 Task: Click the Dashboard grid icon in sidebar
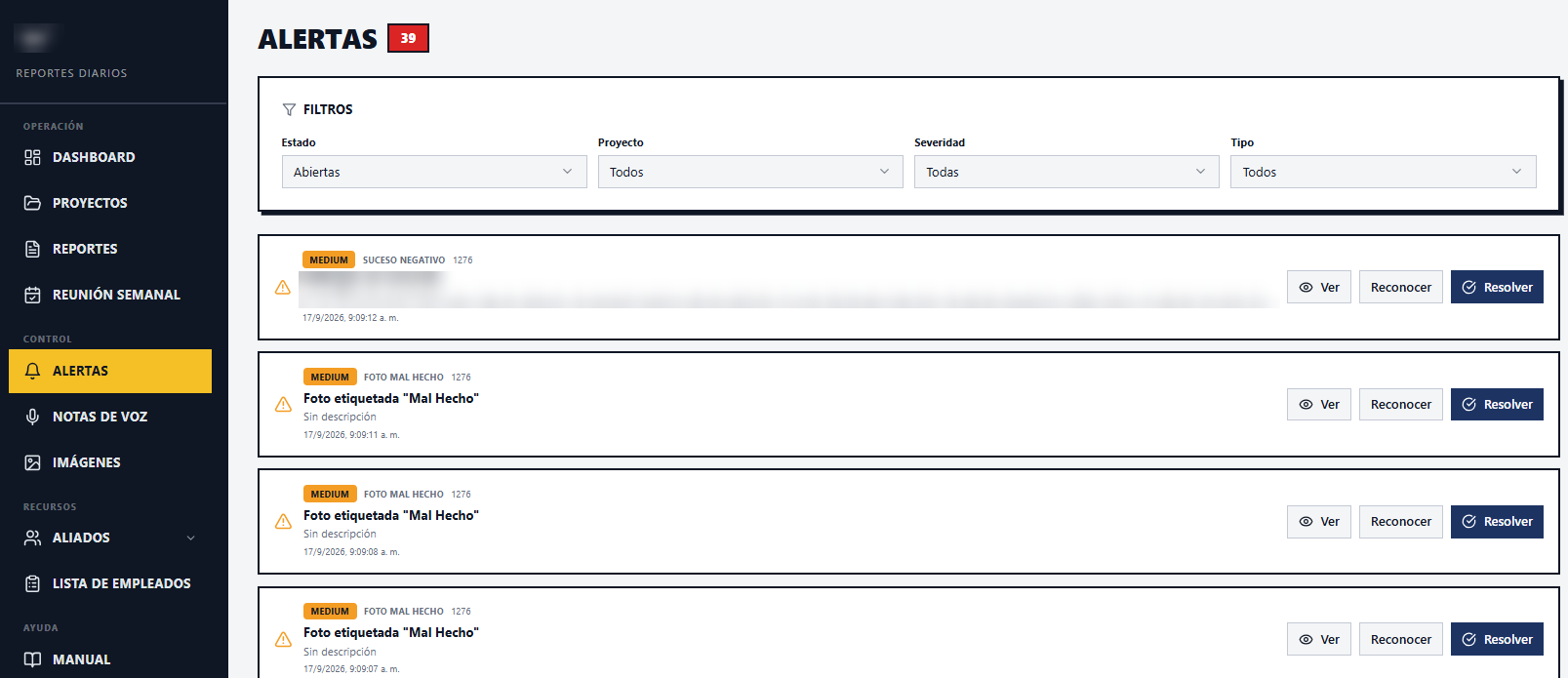32,157
